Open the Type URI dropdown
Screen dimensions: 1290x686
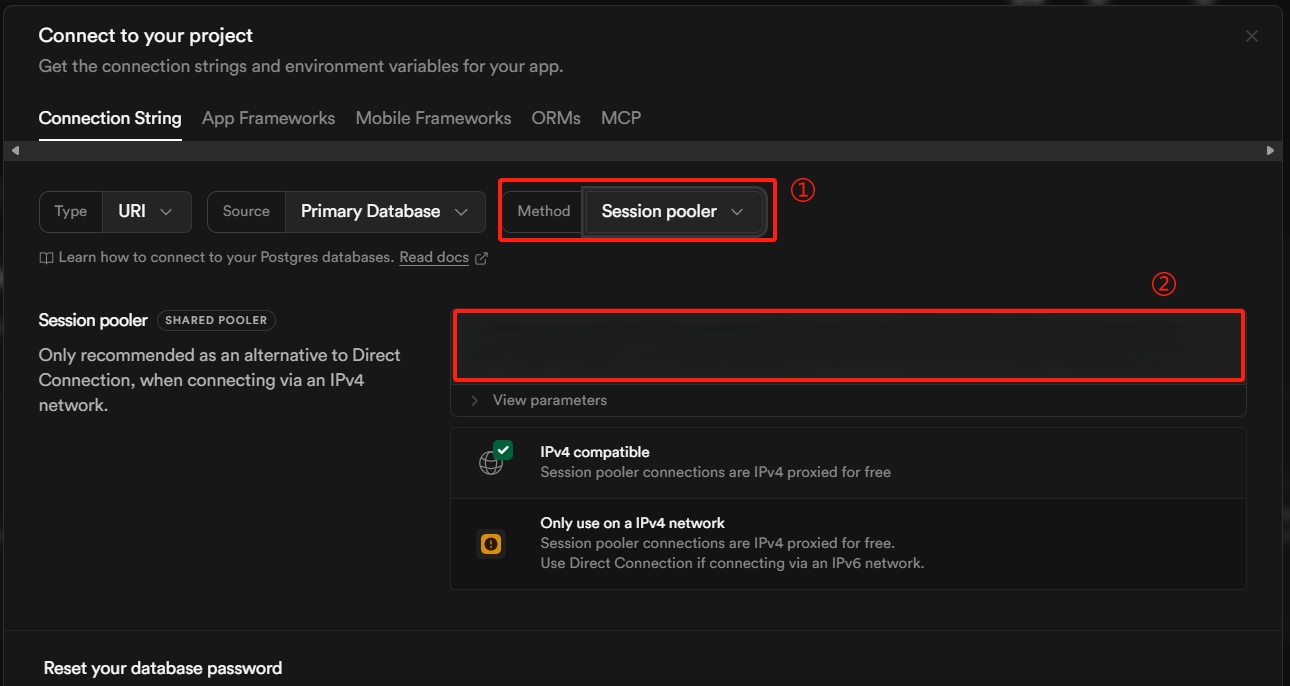[x=146, y=212]
